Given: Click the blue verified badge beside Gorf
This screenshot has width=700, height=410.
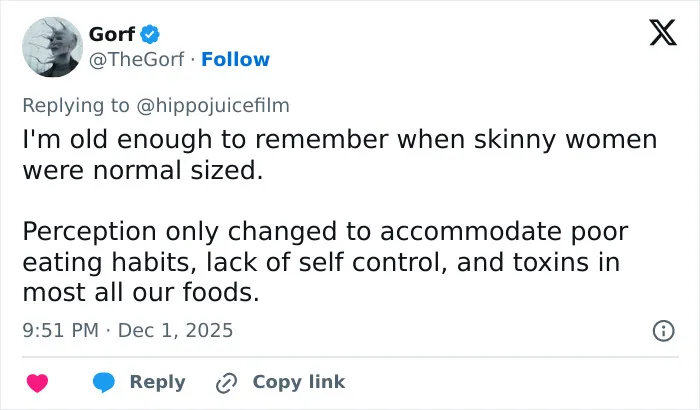Looking at the screenshot, I should tap(150, 34).
